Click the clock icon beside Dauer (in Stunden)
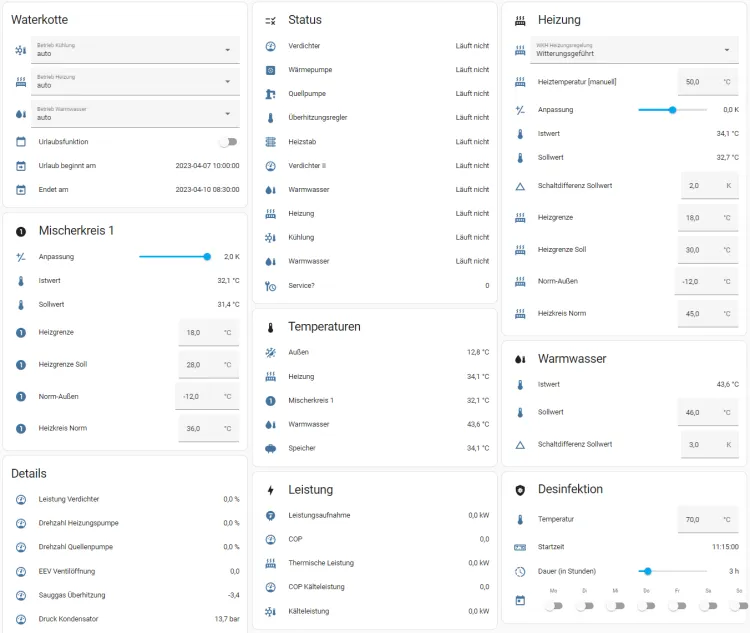The image size is (750, 633). pyautogui.click(x=520, y=572)
